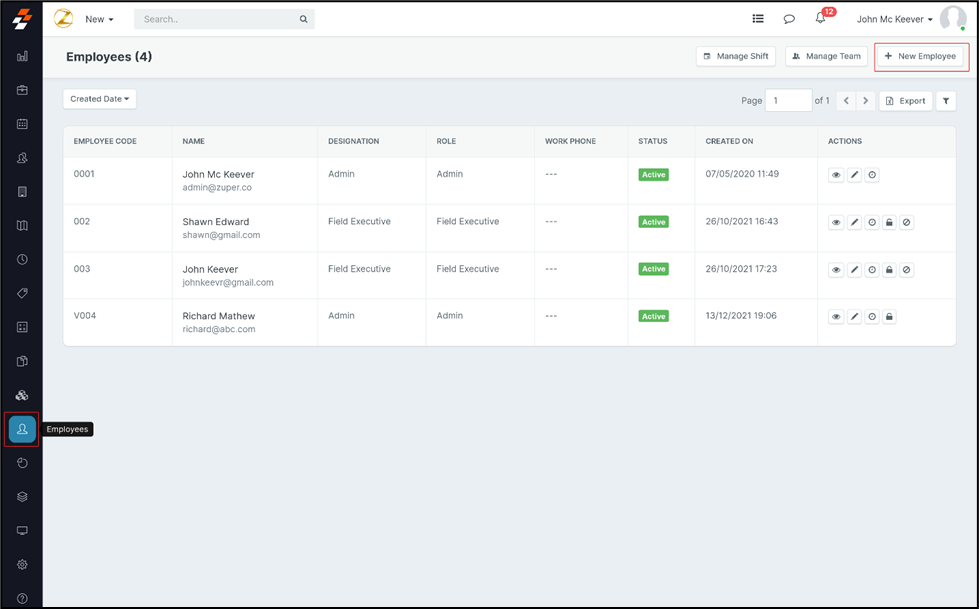
Task: Edit Shawn Edward with the pencil icon
Action: pos(854,223)
